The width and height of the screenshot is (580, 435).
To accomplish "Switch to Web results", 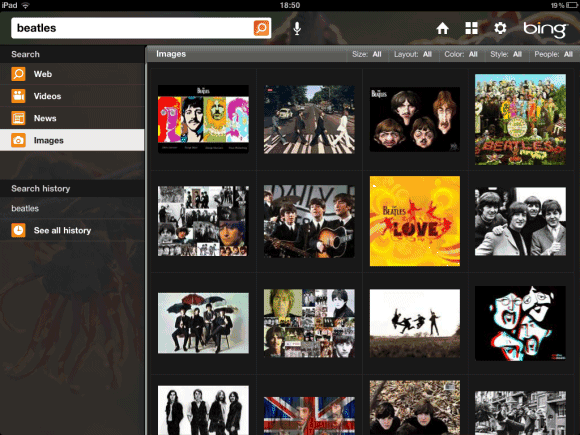I will 72,74.
